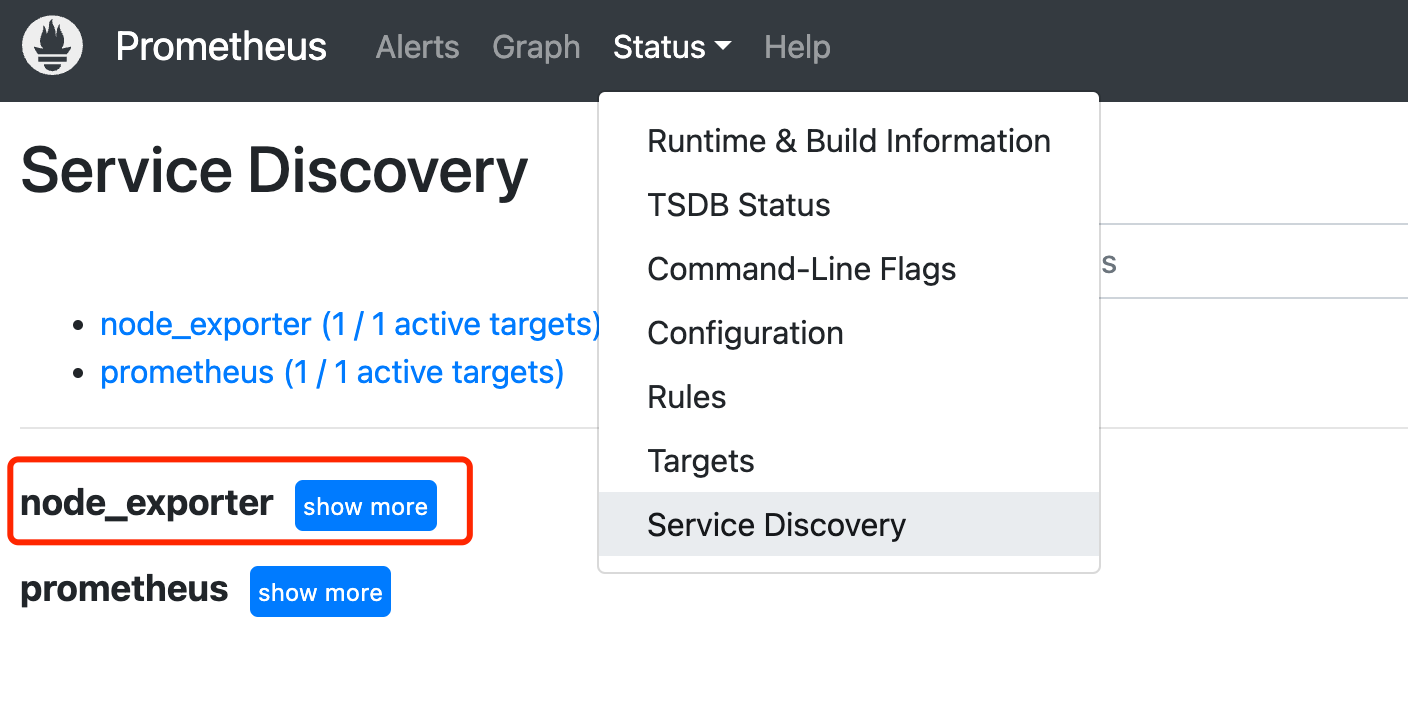Jump to node_exporter active targets link
Viewport: 1408px width, 714px height.
coord(350,325)
